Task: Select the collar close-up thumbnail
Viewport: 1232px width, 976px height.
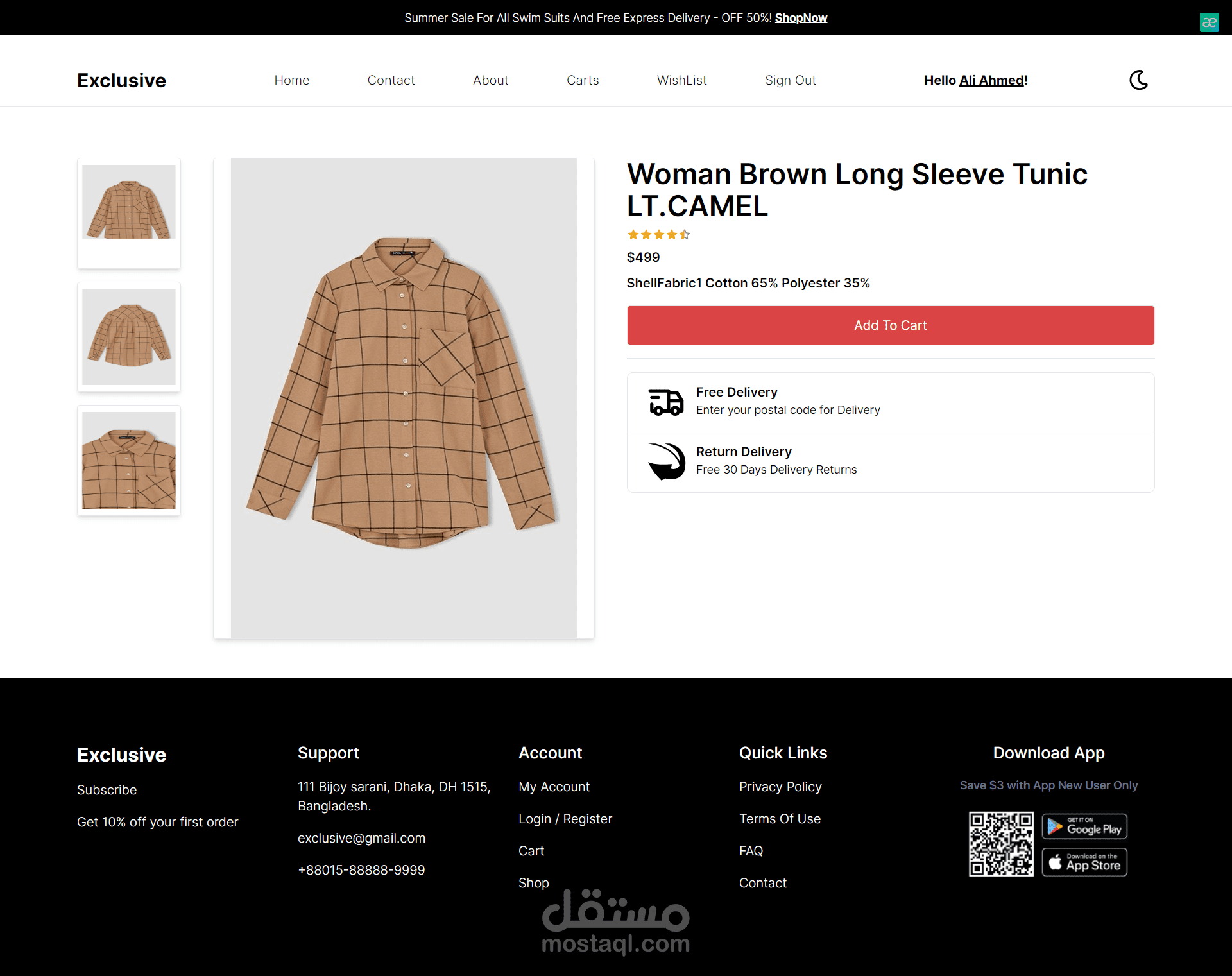Action: [129, 460]
